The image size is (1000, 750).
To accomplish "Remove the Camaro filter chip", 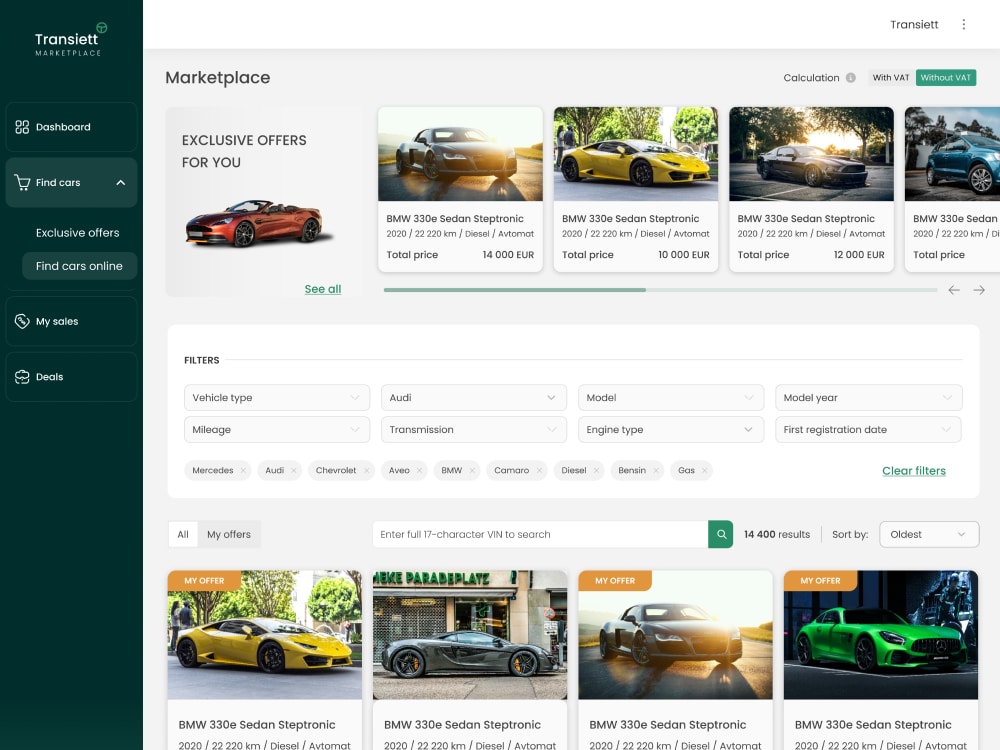I will coord(539,471).
